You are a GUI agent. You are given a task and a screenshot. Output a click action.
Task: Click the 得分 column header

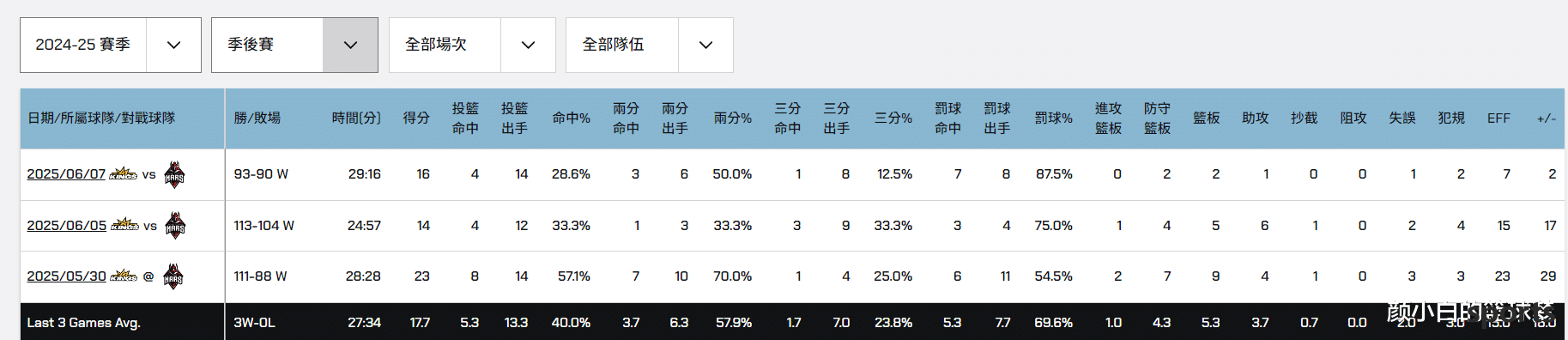pos(416,118)
